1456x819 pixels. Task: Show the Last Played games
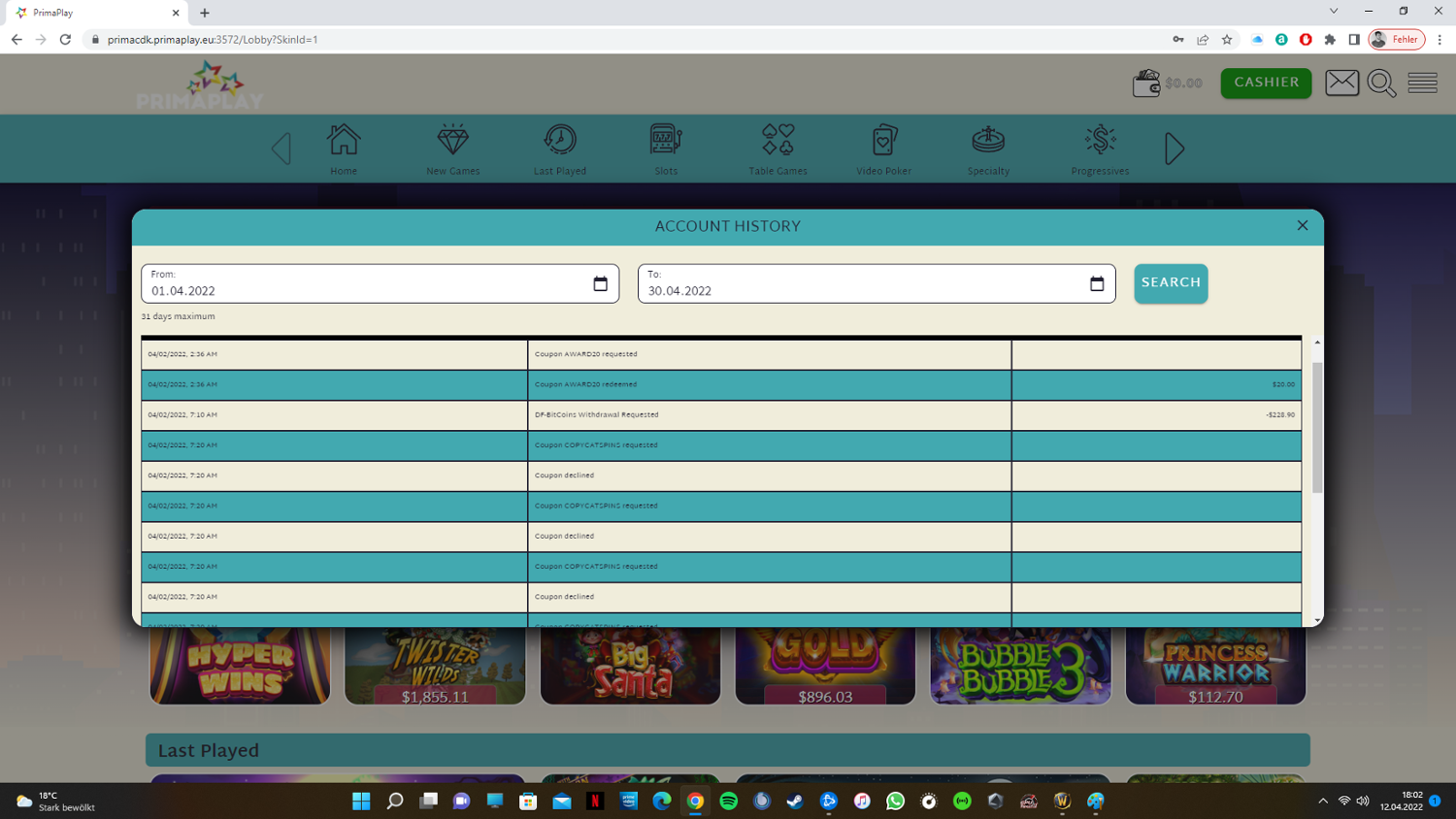pos(560,148)
